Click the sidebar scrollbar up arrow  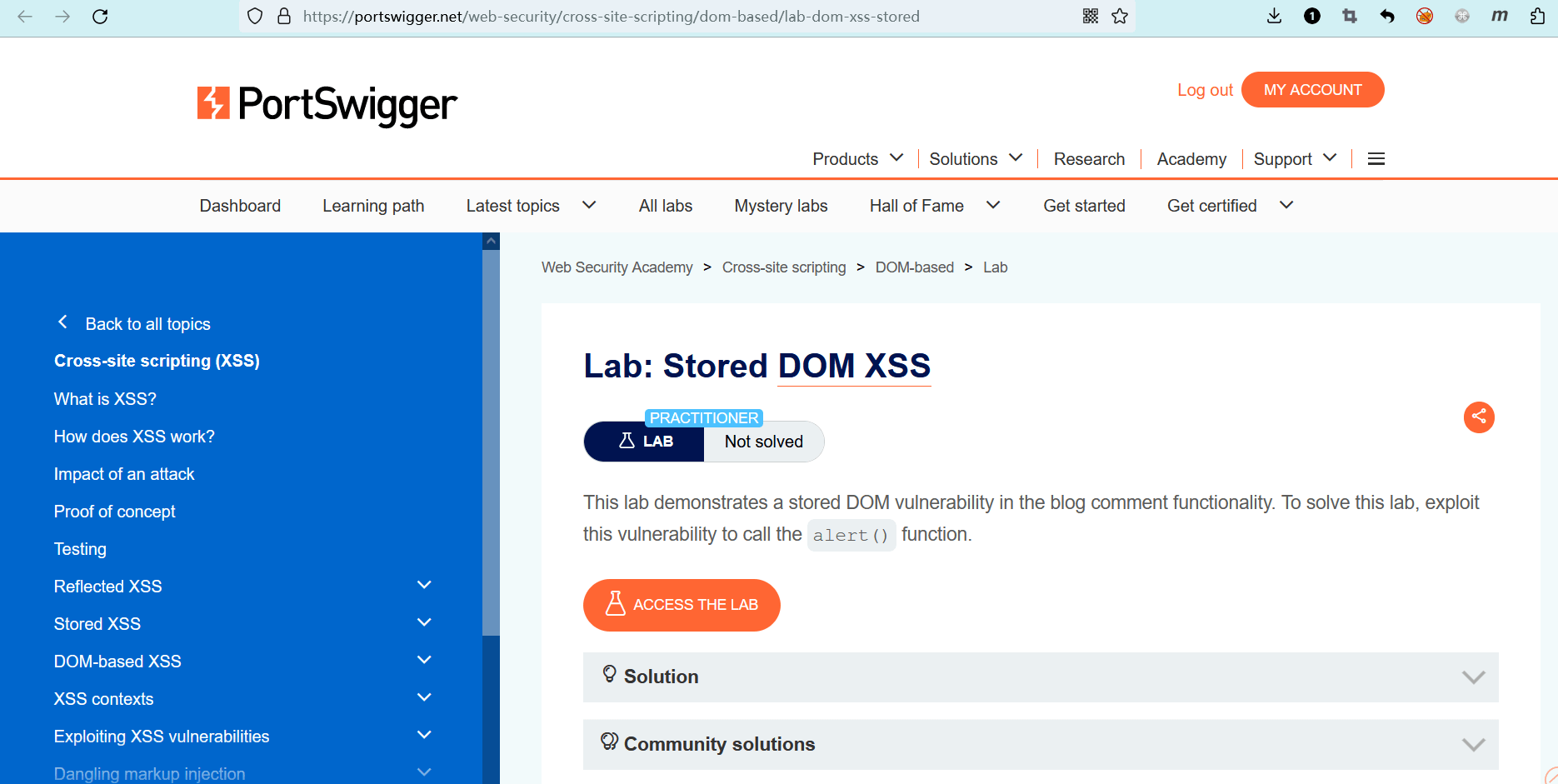click(x=492, y=242)
